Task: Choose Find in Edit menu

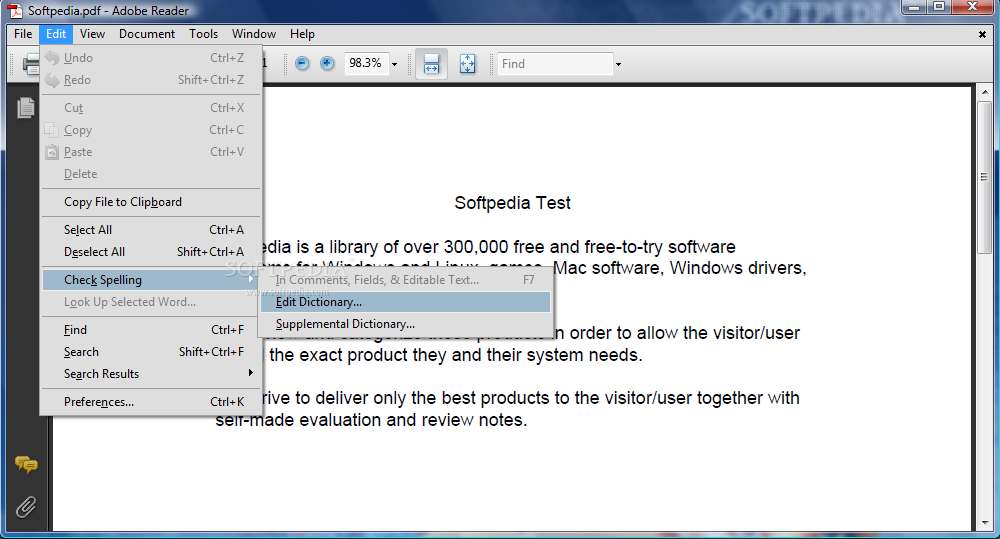Action: [151, 330]
